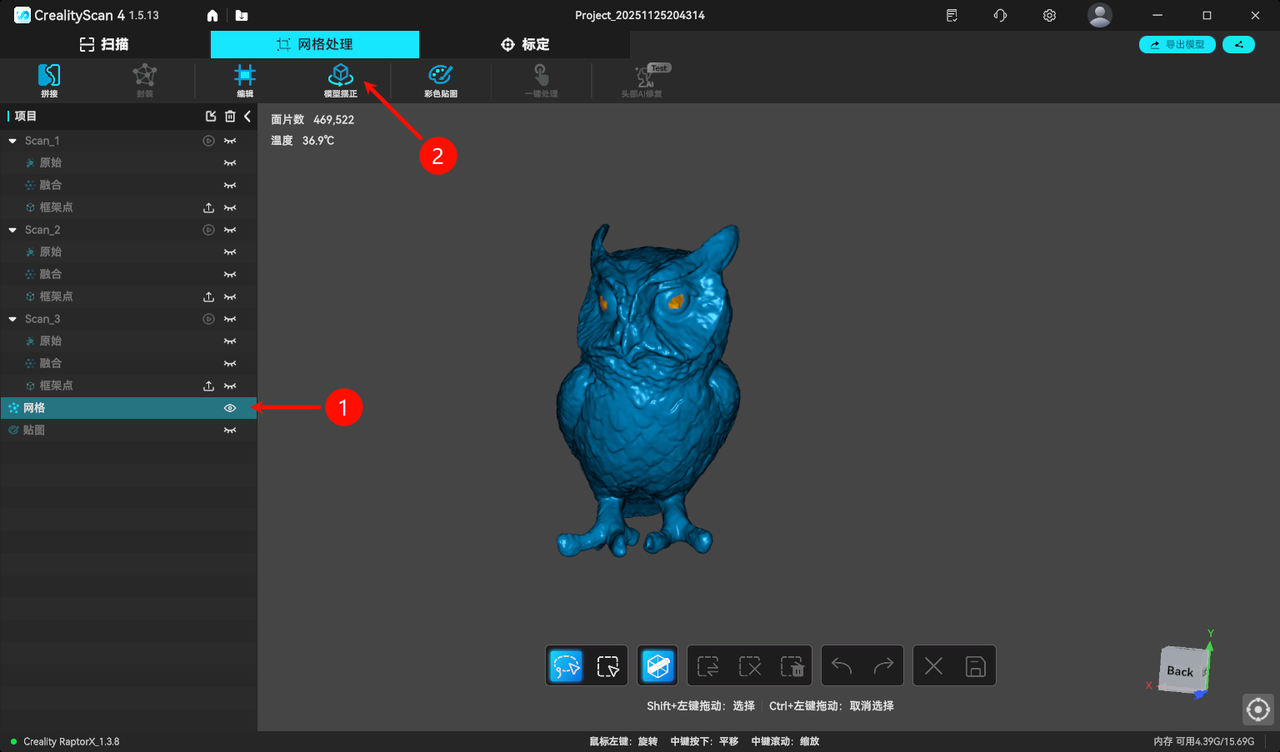This screenshot has height=752, width=1280.
Task: Collapse the Scan_1 tree node
Action: point(13,141)
